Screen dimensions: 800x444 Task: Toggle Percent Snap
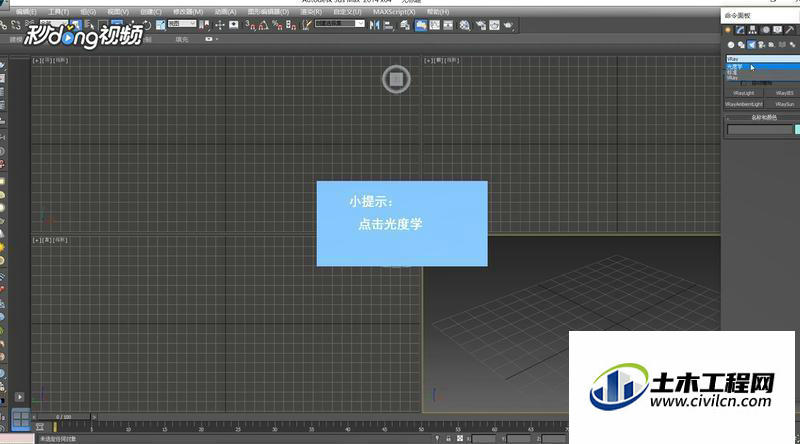coord(278,24)
